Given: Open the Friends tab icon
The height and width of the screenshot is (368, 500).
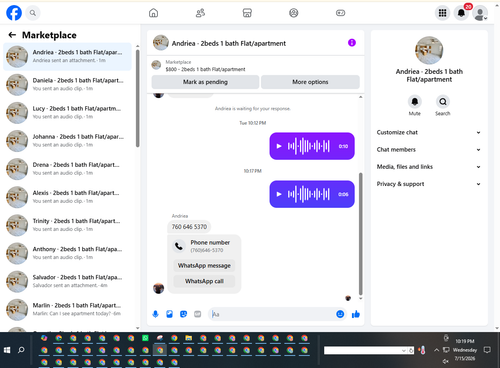Looking at the screenshot, I should 200,13.
